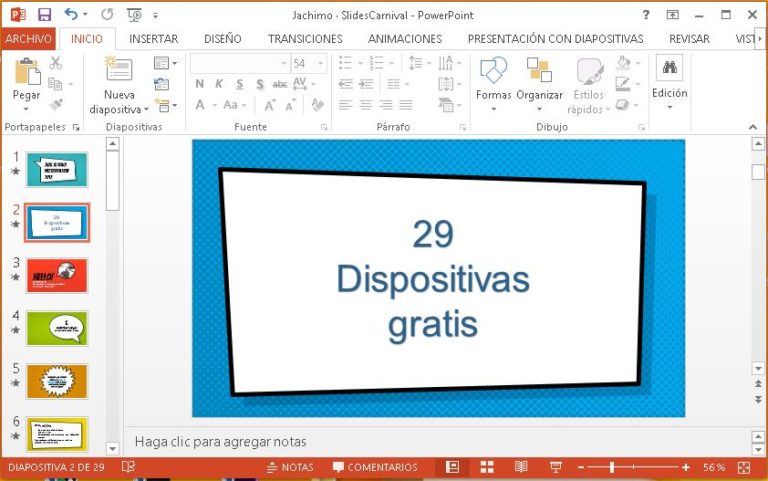768x481 pixels.
Task: Apply numbered list formatting
Action: coord(377,63)
